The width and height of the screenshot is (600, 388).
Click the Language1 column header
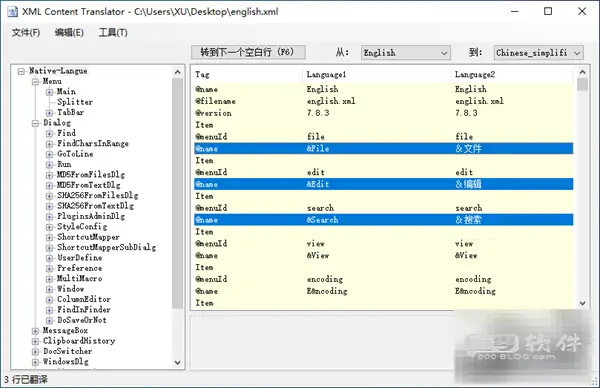click(x=377, y=75)
